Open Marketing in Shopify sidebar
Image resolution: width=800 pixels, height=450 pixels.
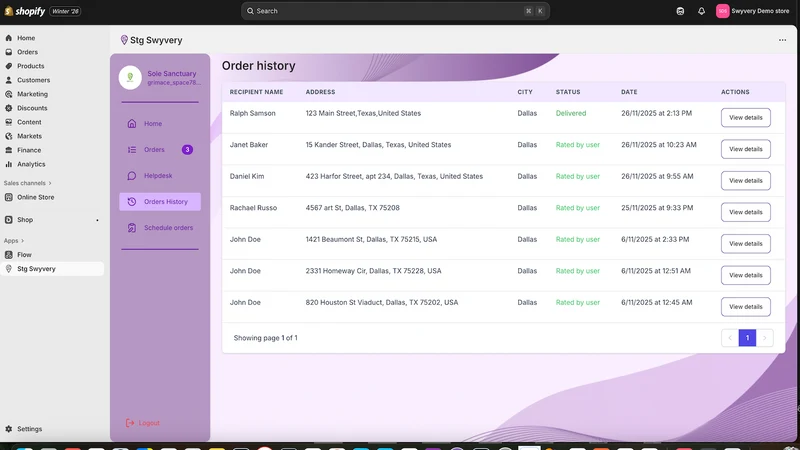click(x=32, y=94)
